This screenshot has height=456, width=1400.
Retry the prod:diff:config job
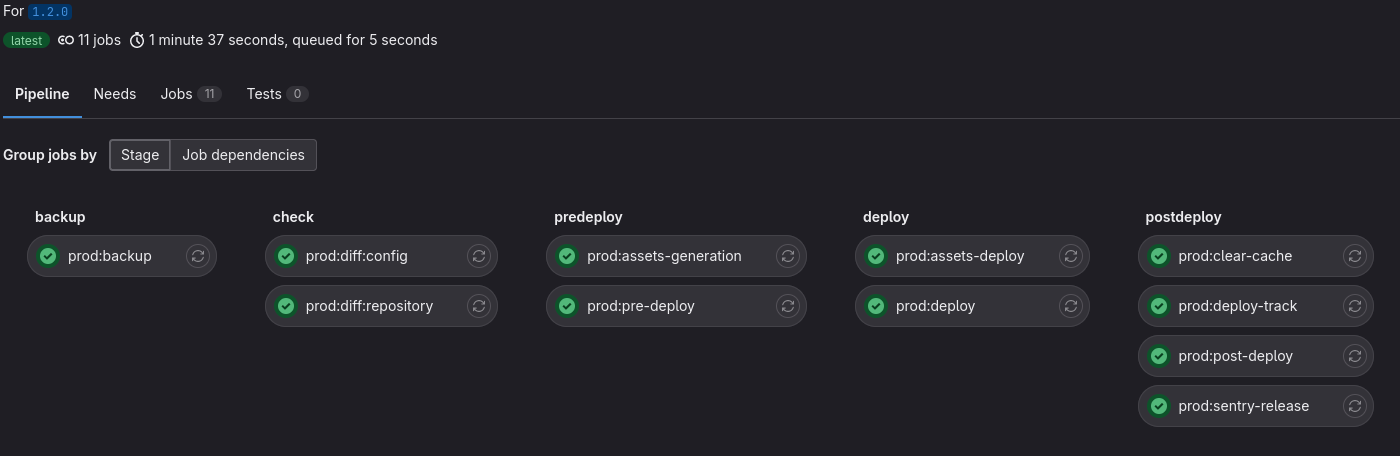pos(479,256)
